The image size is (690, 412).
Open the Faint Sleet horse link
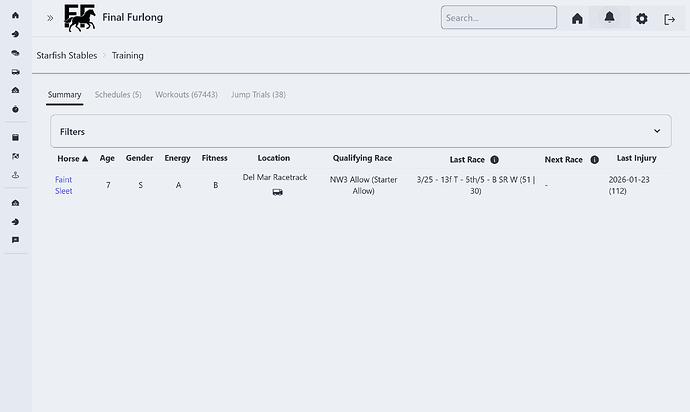point(64,185)
